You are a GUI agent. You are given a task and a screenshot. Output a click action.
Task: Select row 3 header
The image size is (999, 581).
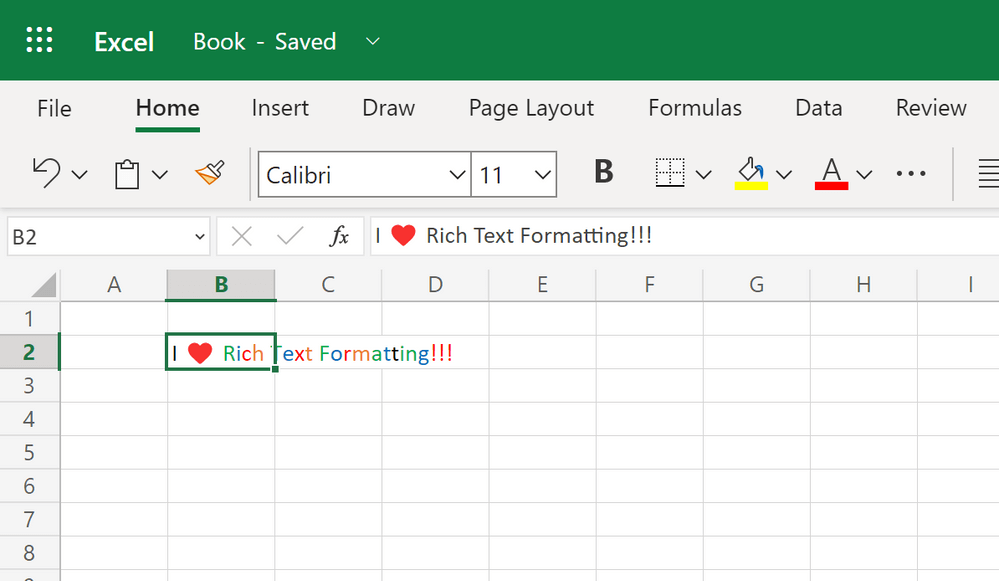pyautogui.click(x=29, y=385)
